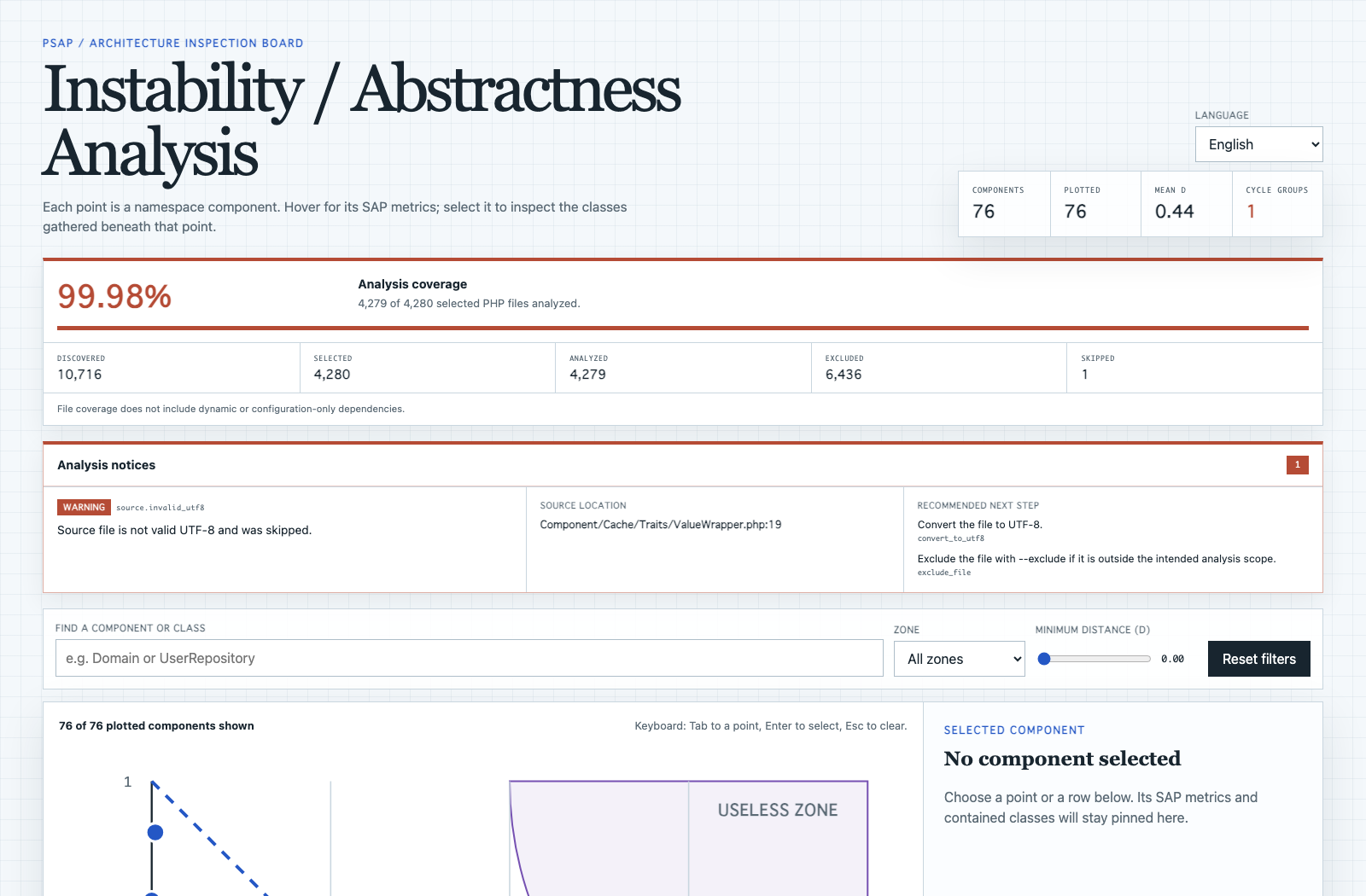Click the Components stat card showing 76
Screen dimensions: 1366x896
(x=1004, y=204)
